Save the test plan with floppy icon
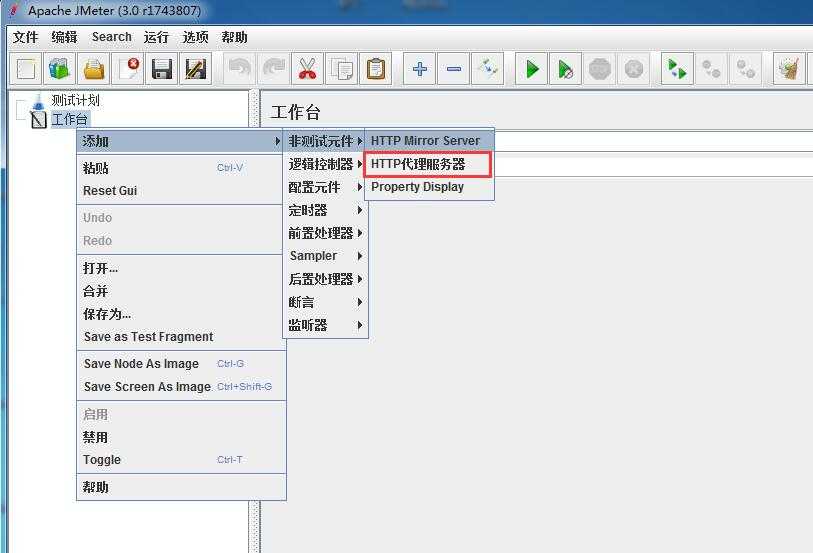Image resolution: width=813 pixels, height=553 pixels. [162, 68]
